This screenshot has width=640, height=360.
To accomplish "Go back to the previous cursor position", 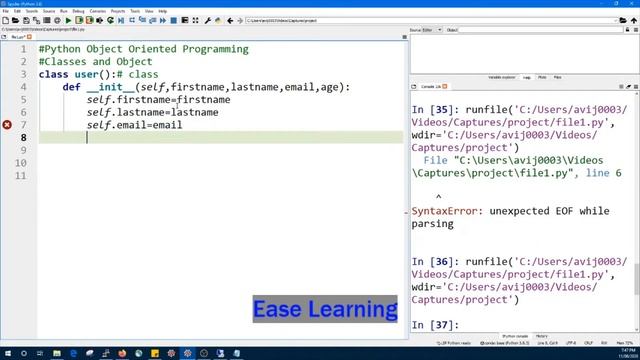I will [x=230, y=20].
